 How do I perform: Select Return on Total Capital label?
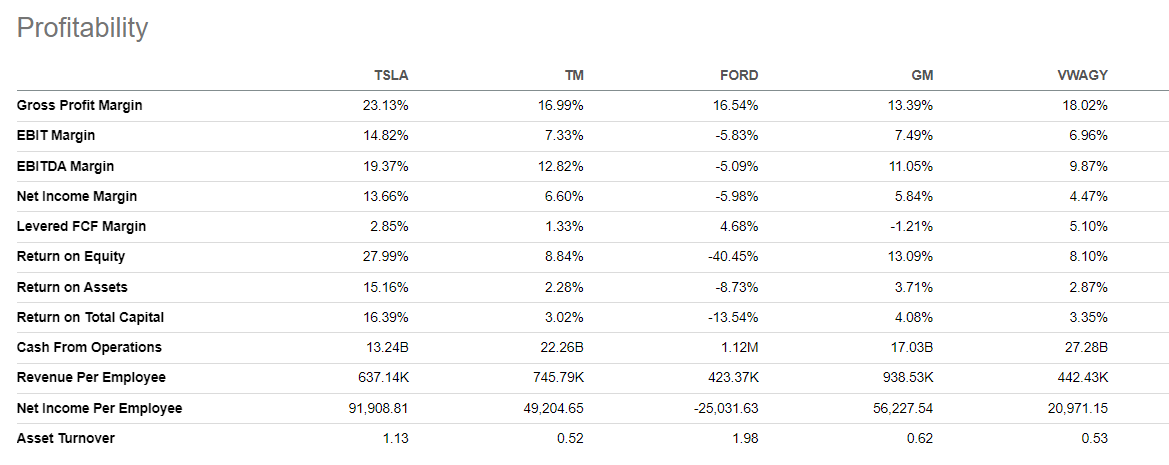coord(90,317)
